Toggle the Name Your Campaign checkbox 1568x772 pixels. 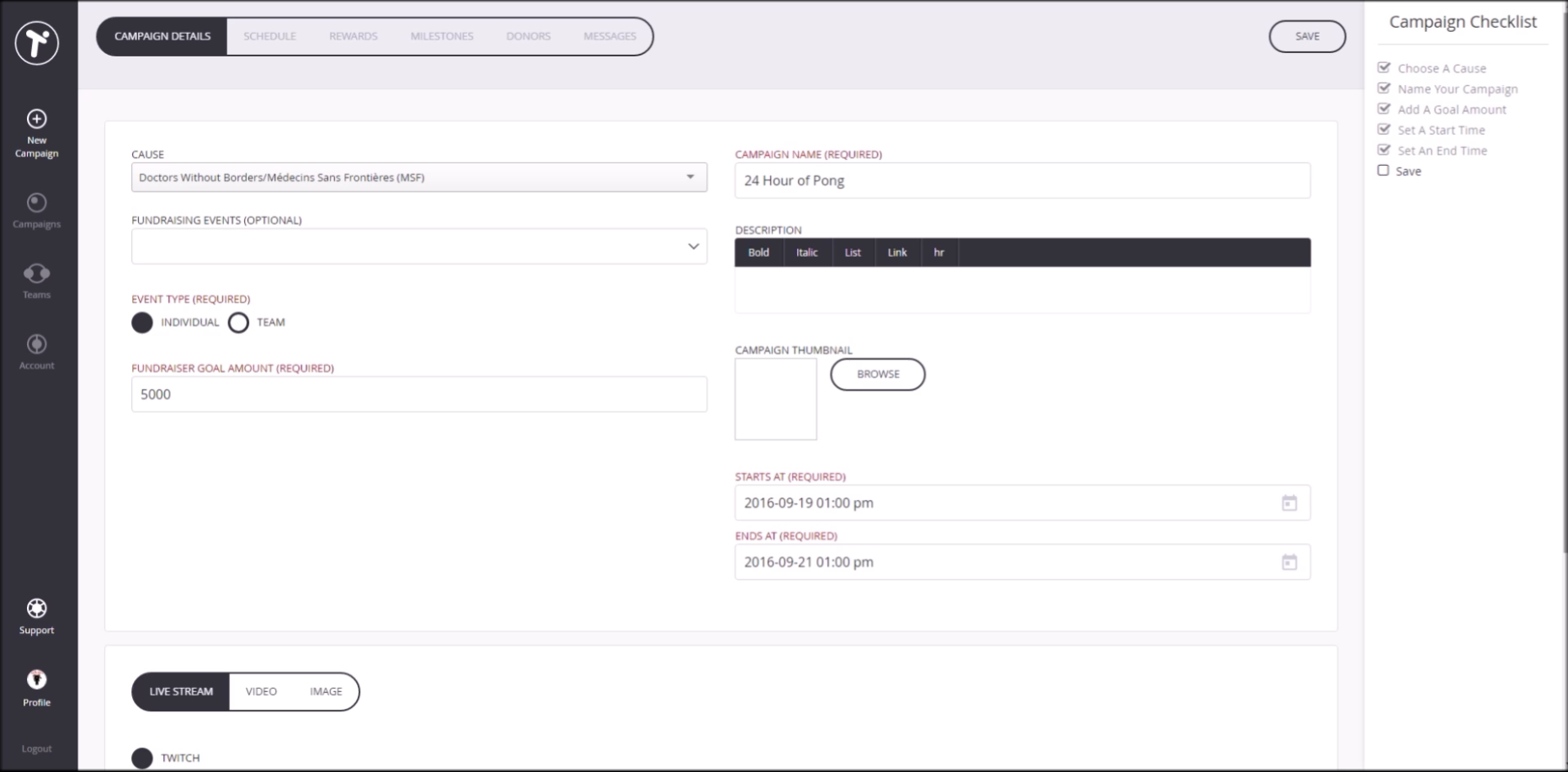coord(1384,88)
